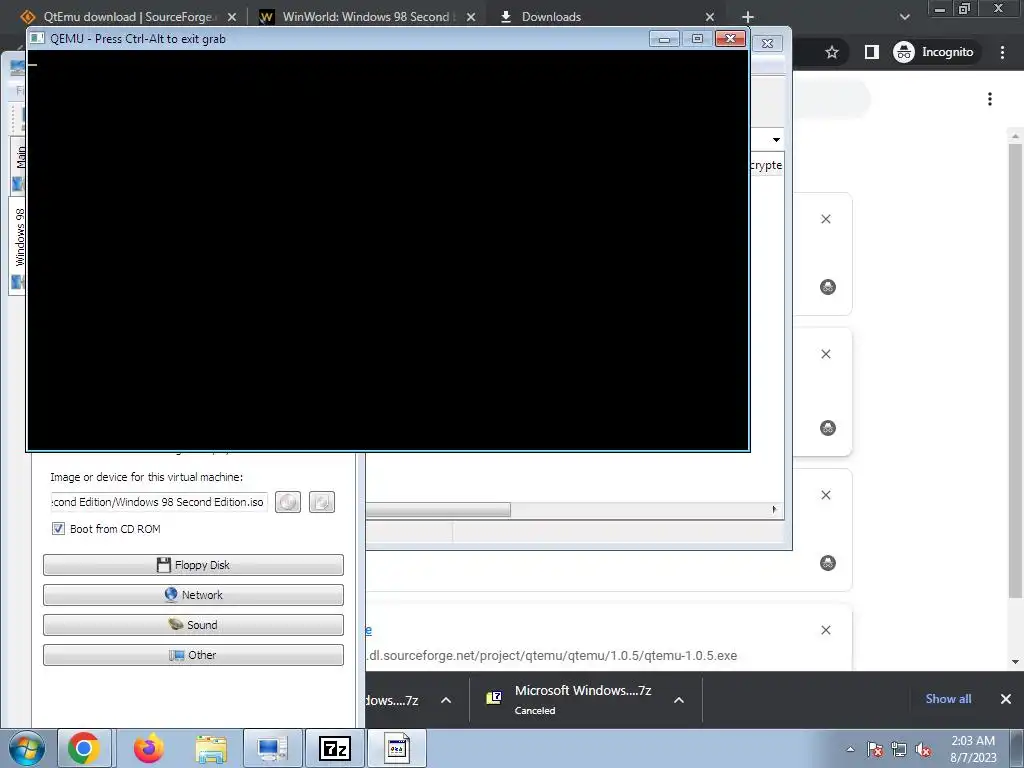Click the muted volume tray icon

[923, 749]
